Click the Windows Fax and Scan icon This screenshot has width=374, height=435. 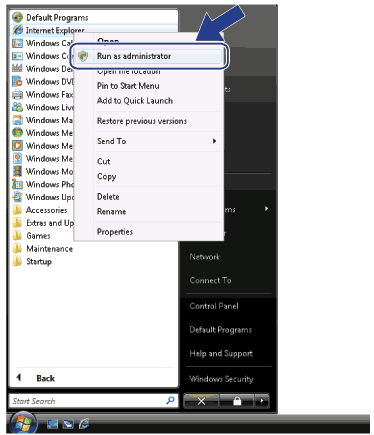point(17,94)
